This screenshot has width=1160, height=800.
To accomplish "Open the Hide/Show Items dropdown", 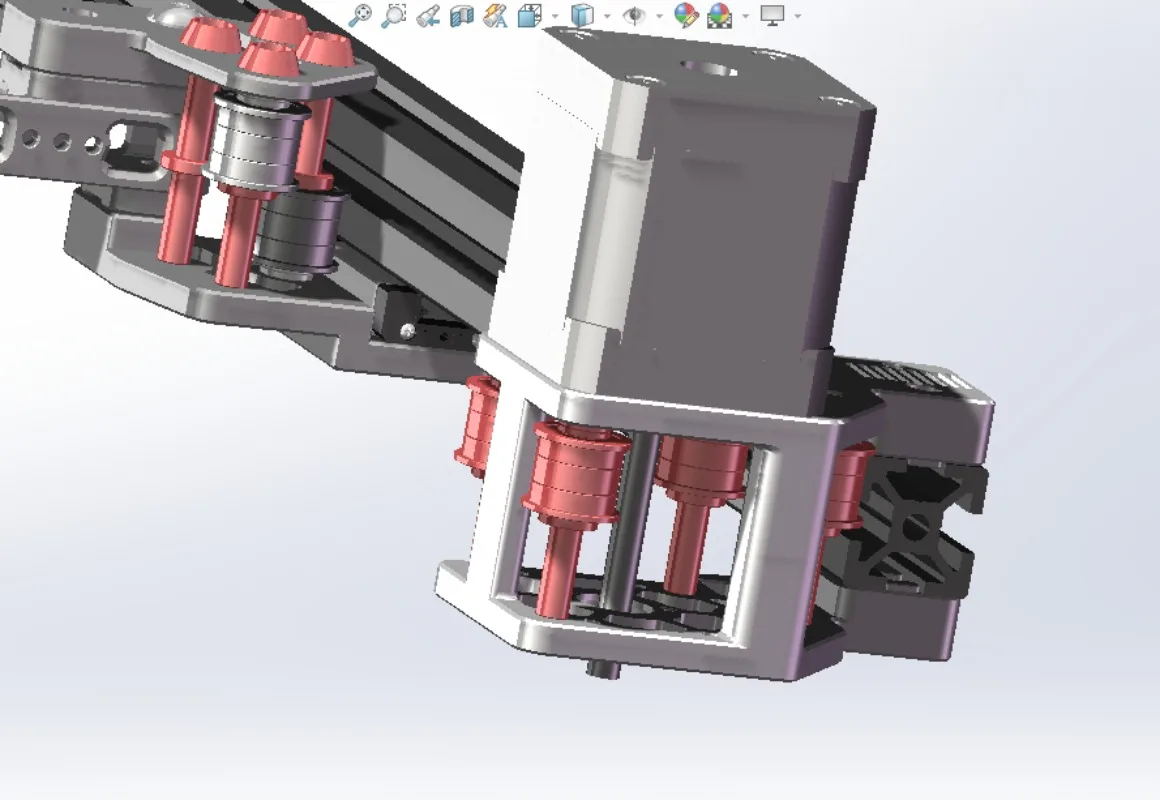I will coord(659,17).
